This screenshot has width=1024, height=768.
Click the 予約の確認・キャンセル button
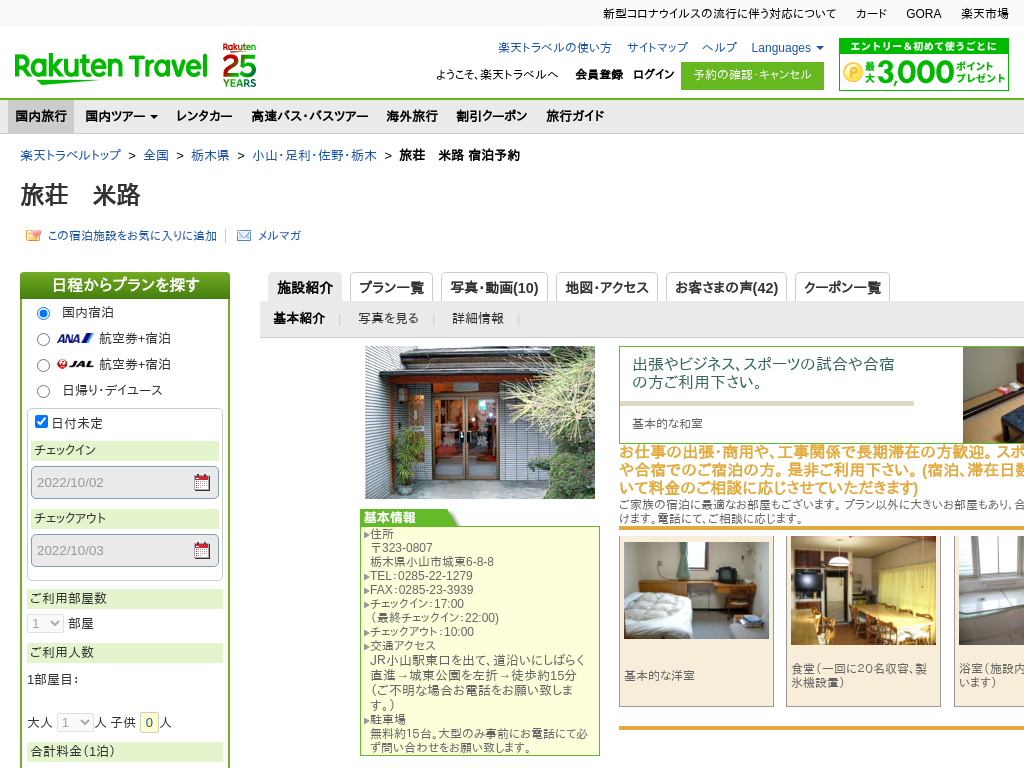pyautogui.click(x=752, y=75)
